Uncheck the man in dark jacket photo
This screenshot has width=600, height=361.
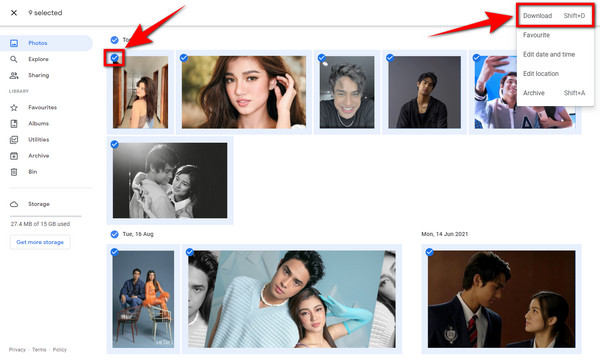(x=390, y=58)
